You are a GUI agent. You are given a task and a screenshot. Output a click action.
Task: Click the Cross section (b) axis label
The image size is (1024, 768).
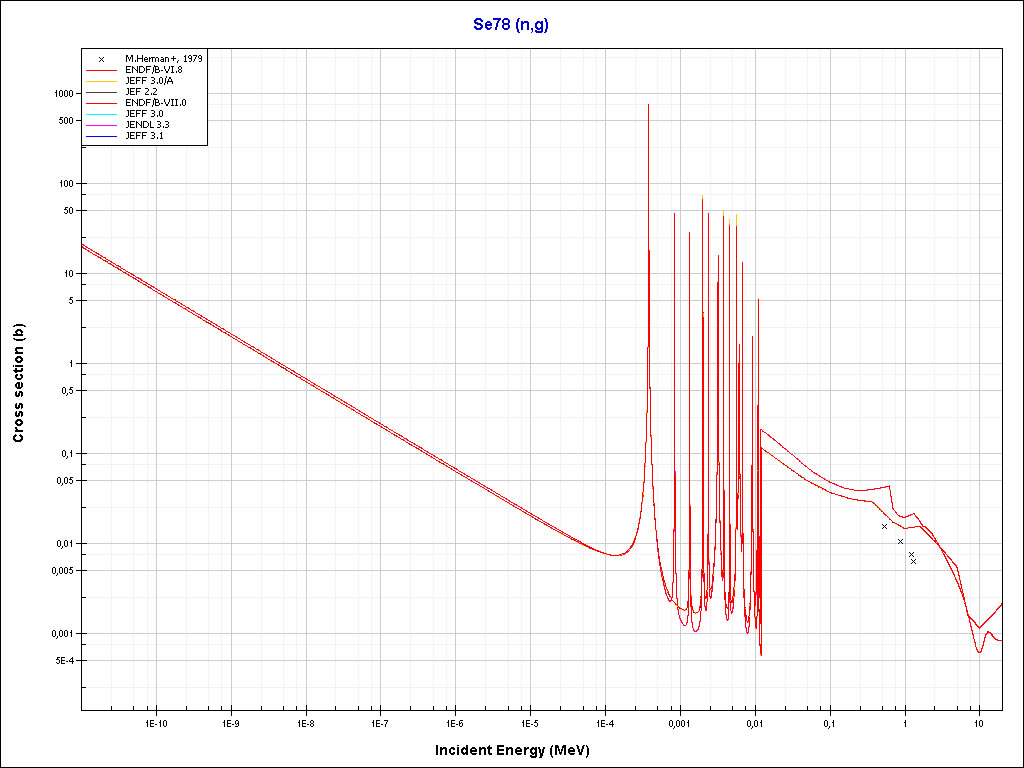pyautogui.click(x=18, y=384)
